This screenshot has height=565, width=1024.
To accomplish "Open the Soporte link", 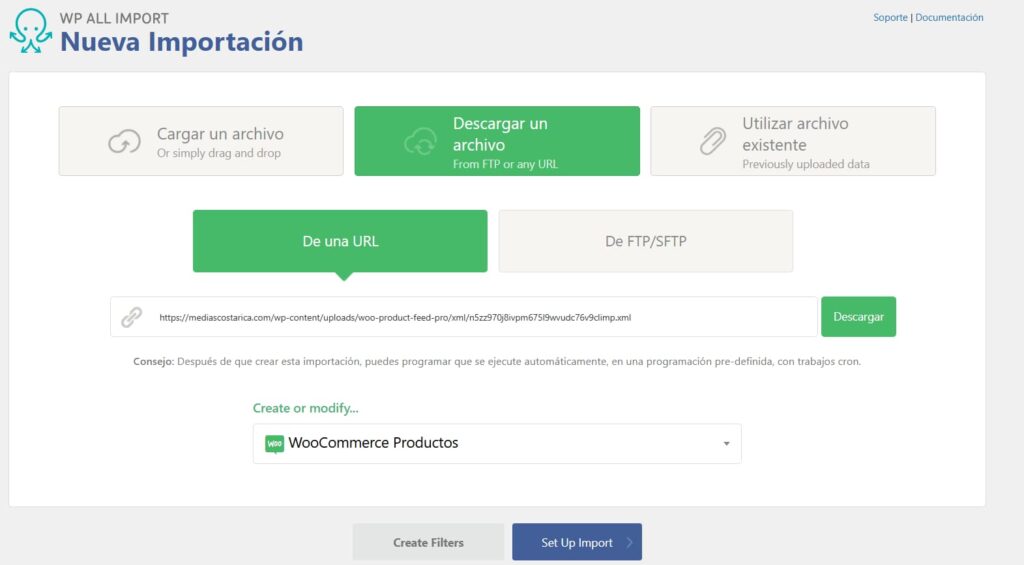I will (890, 18).
